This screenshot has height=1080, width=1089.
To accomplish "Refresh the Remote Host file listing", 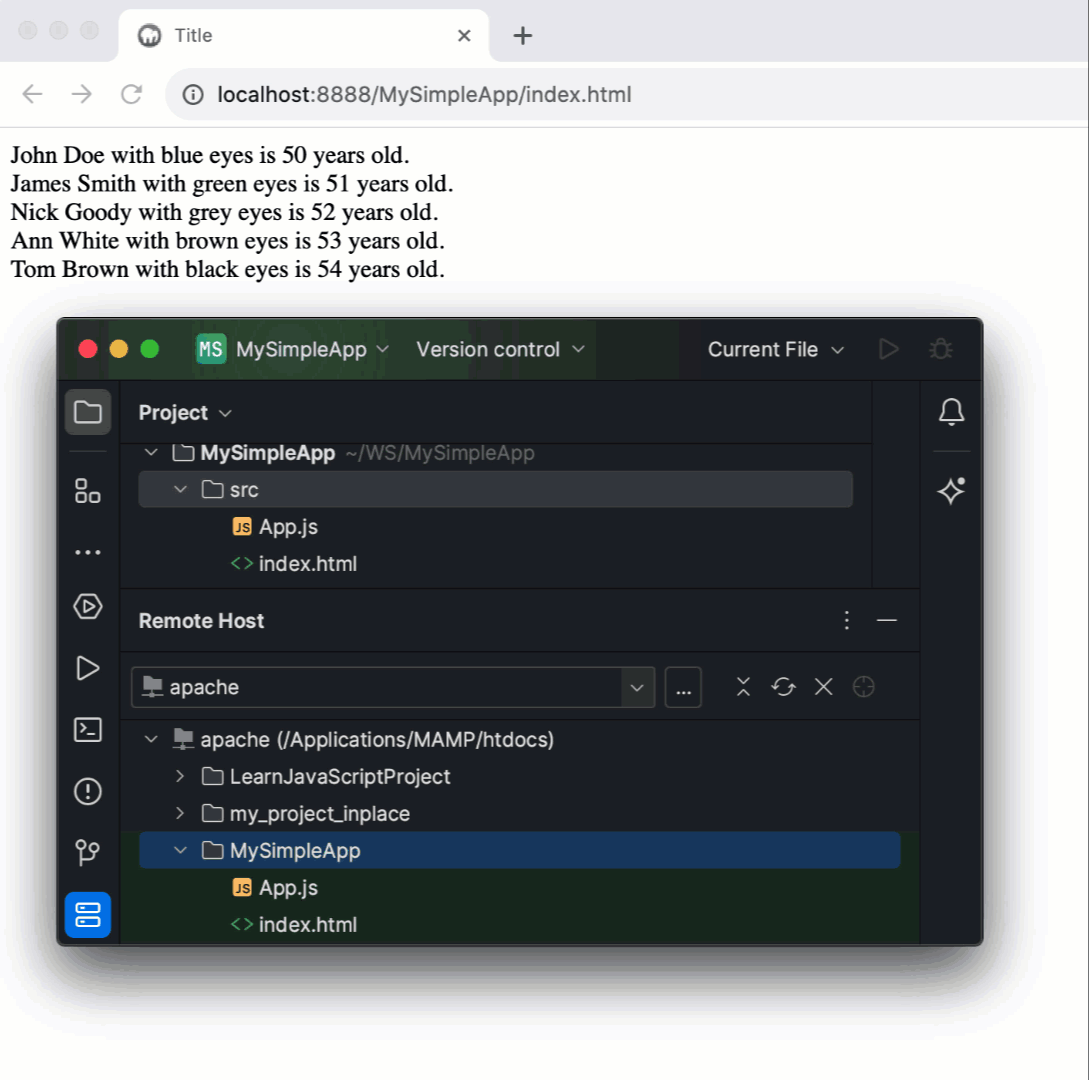I will coord(783,687).
